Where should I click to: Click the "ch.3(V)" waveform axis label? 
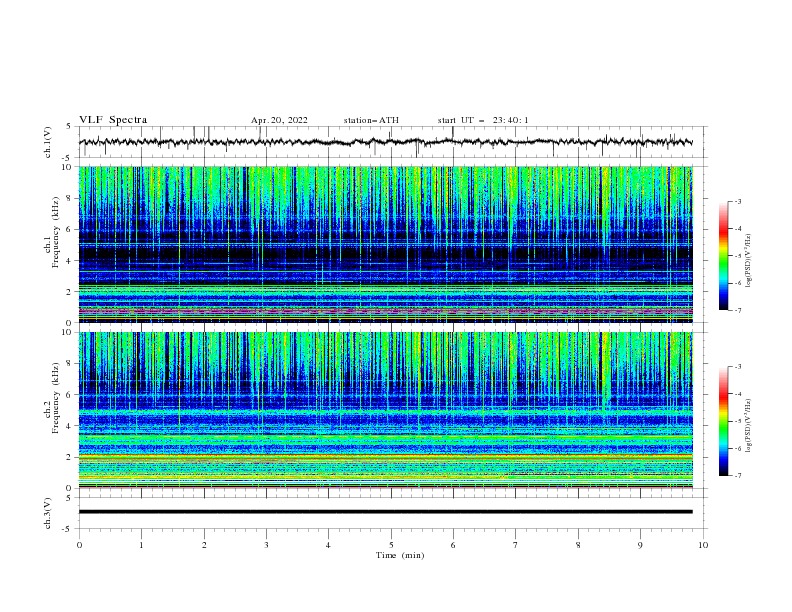point(48,513)
